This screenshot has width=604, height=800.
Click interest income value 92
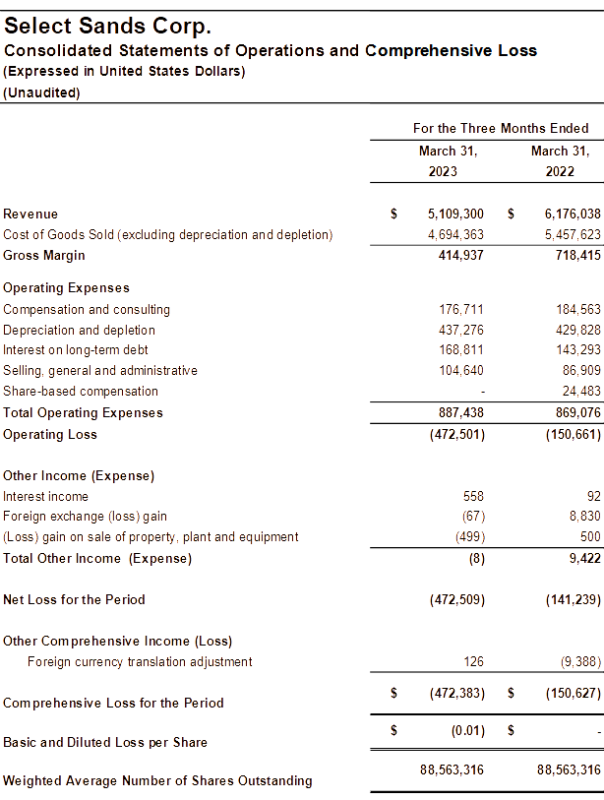[x=594, y=496]
